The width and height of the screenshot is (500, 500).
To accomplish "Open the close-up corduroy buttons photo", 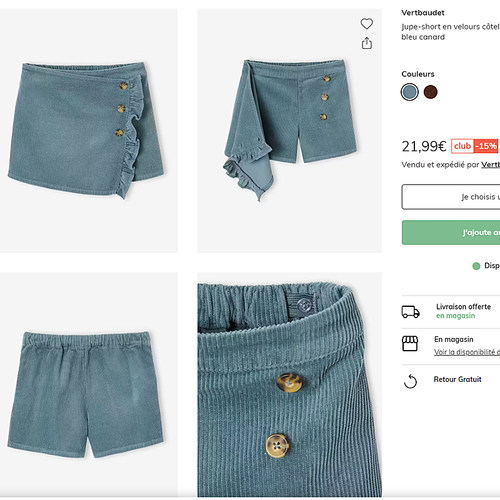I will click(289, 384).
